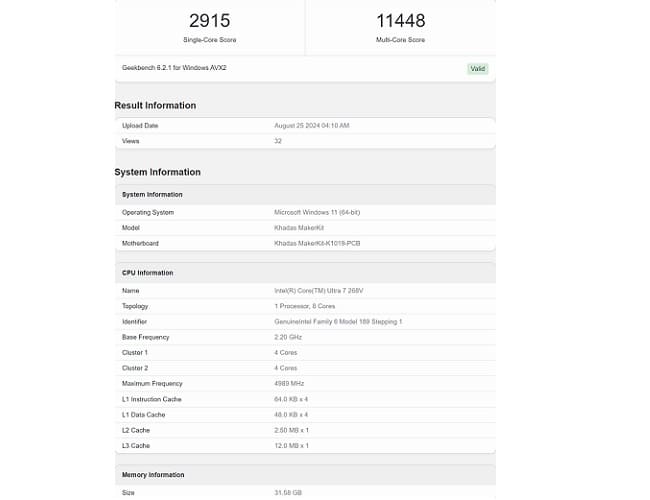Image resolution: width=650 pixels, height=500 pixels.
Task: Select the '4989 MHz' maximum frequency value
Action: click(289, 383)
